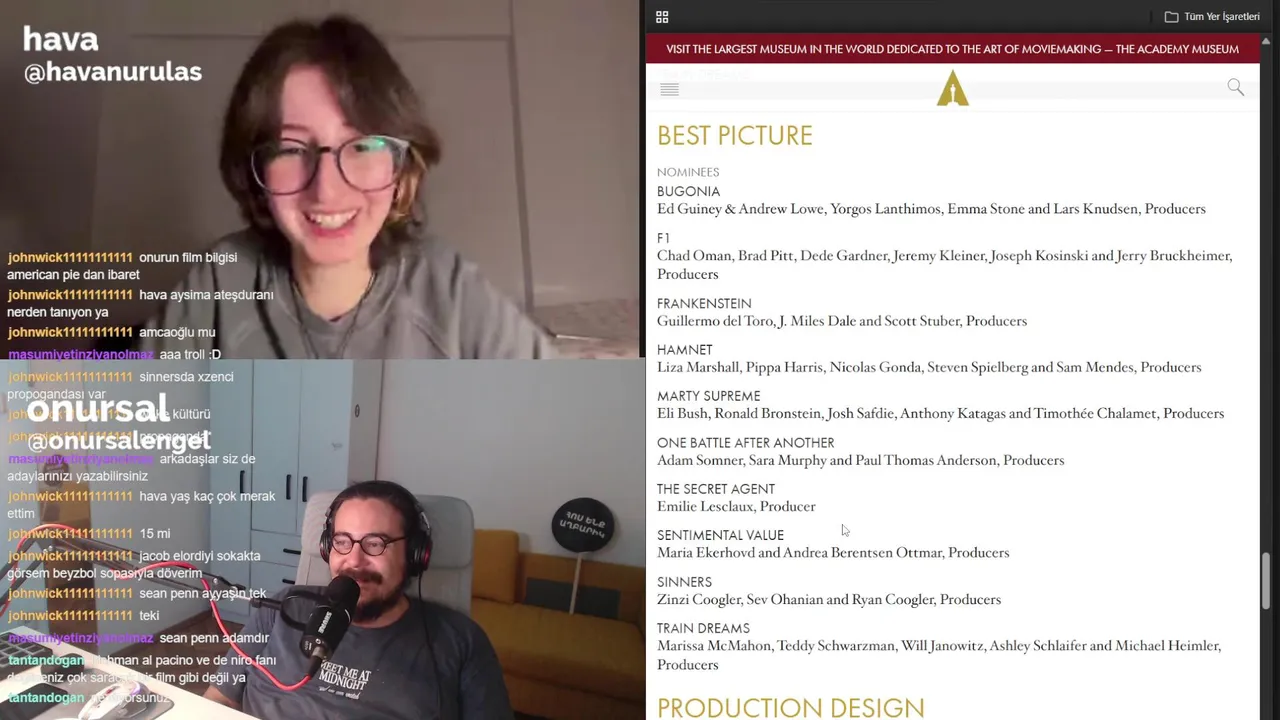
Task: Select the BEST PICTURE heading
Action: (x=735, y=135)
